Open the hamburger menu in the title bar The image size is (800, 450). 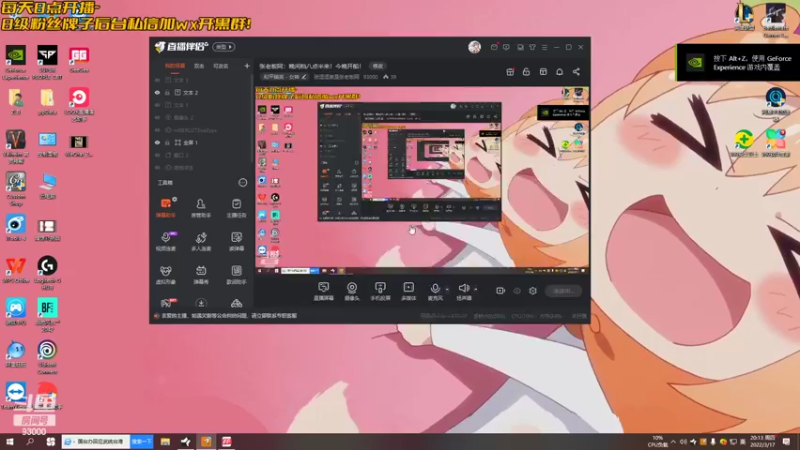pyautogui.click(x=544, y=47)
